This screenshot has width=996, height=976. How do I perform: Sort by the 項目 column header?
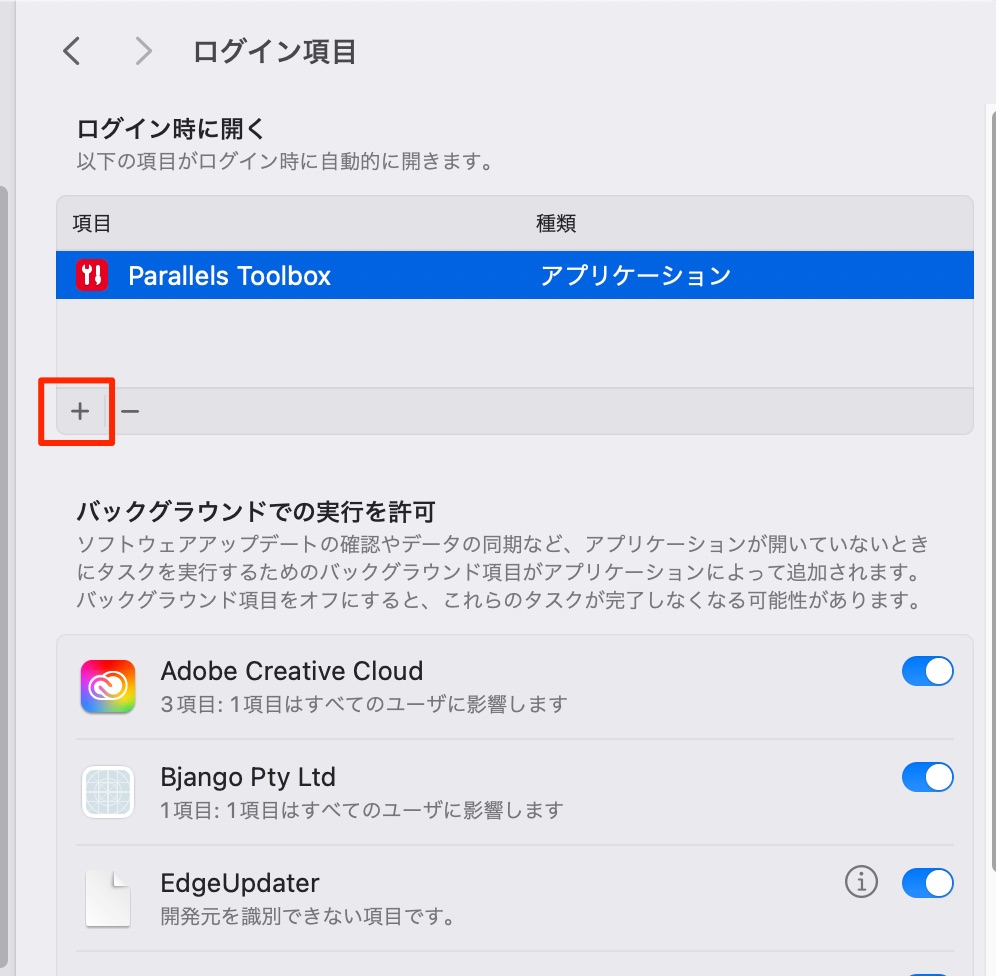91,224
